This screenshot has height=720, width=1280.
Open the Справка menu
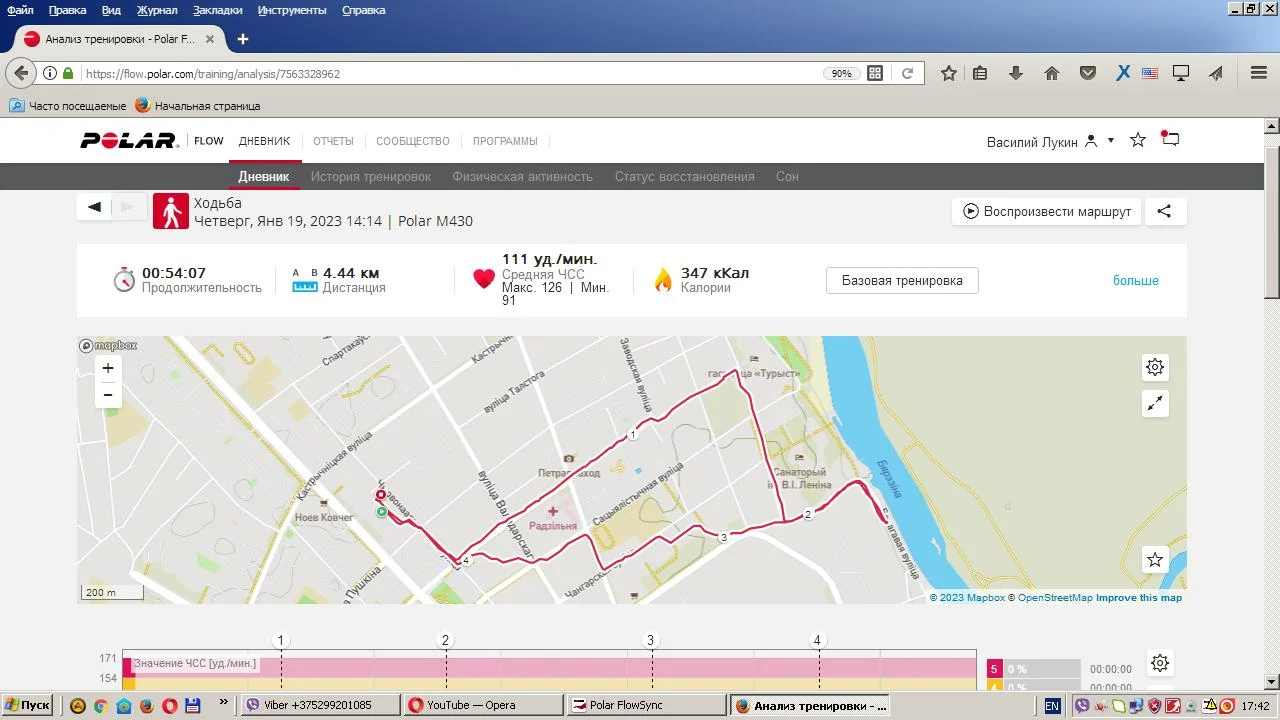point(364,10)
